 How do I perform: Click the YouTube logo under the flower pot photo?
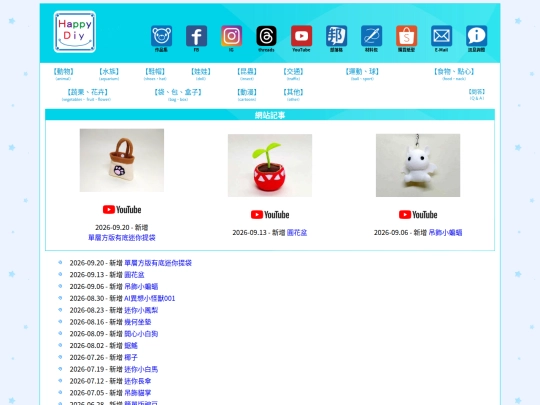click(x=270, y=215)
